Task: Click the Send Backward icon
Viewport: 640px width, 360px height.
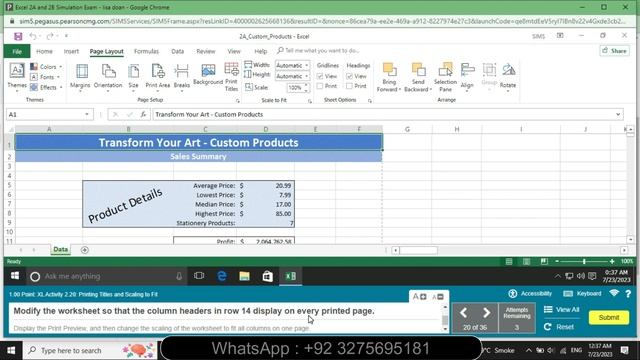Action: [x=418, y=70]
